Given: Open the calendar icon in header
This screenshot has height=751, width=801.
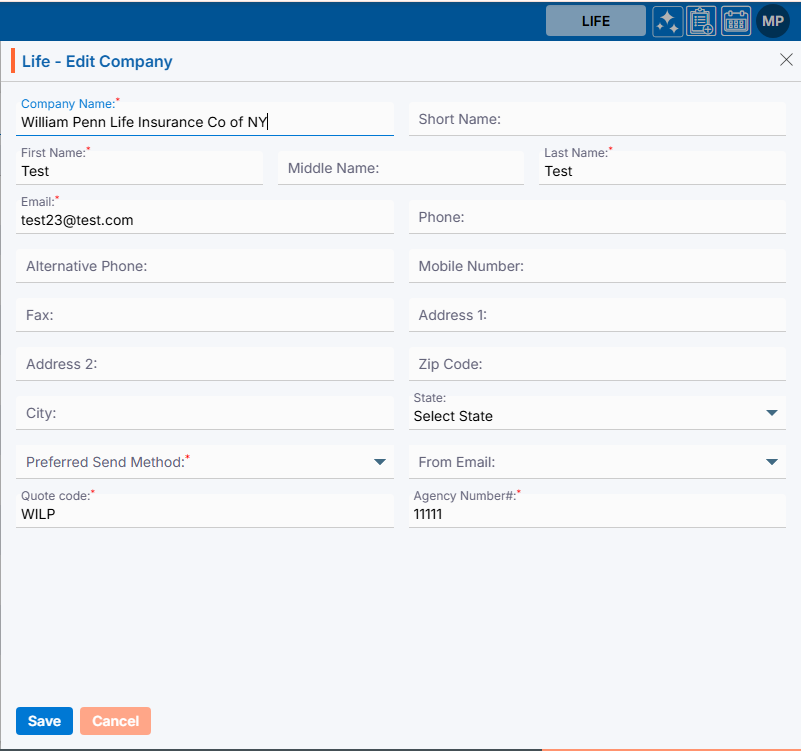Looking at the screenshot, I should point(736,21).
